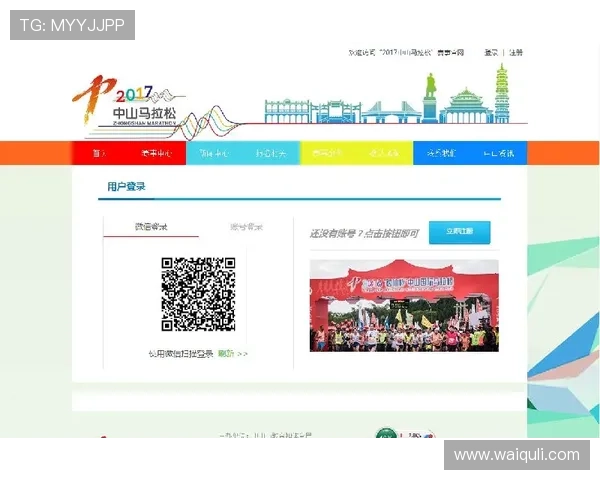Open the marathon start line photo

pos(404,305)
